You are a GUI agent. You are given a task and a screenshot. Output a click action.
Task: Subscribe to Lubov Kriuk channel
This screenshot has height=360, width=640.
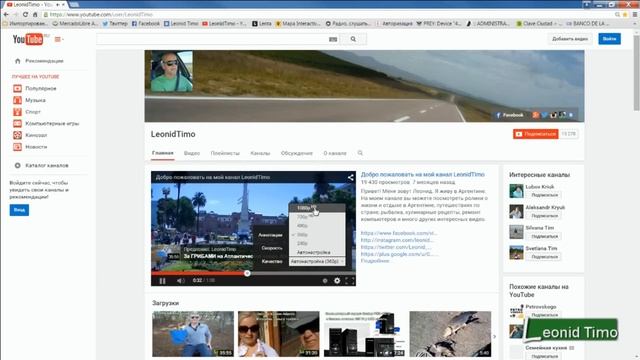[544, 195]
